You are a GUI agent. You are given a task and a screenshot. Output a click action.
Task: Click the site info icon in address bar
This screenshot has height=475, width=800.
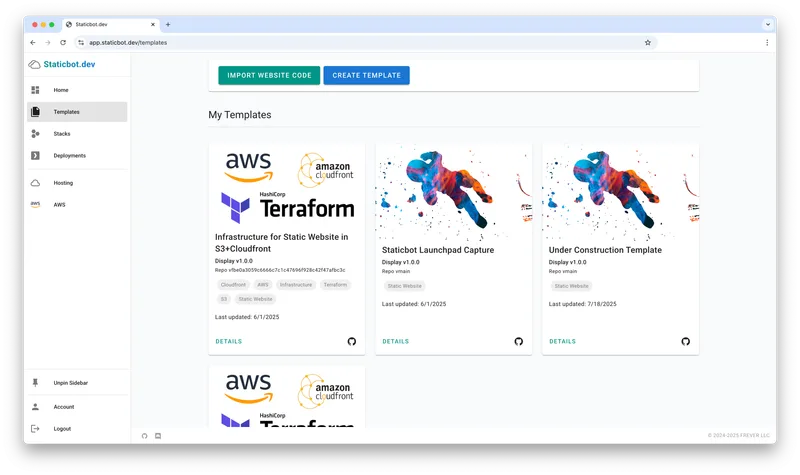point(81,43)
